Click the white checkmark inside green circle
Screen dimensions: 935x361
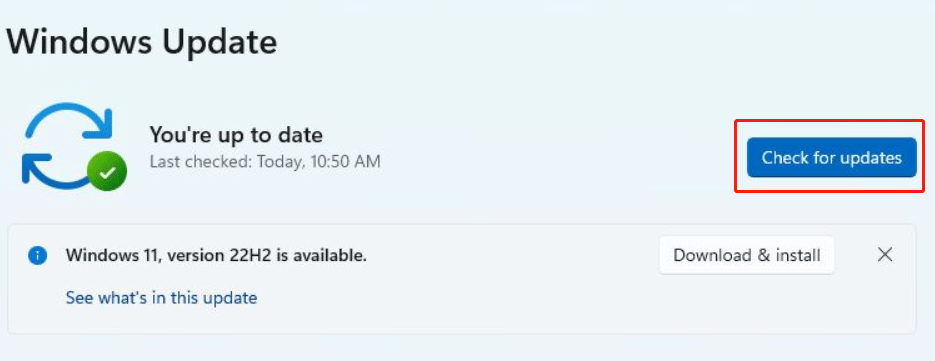pos(107,172)
